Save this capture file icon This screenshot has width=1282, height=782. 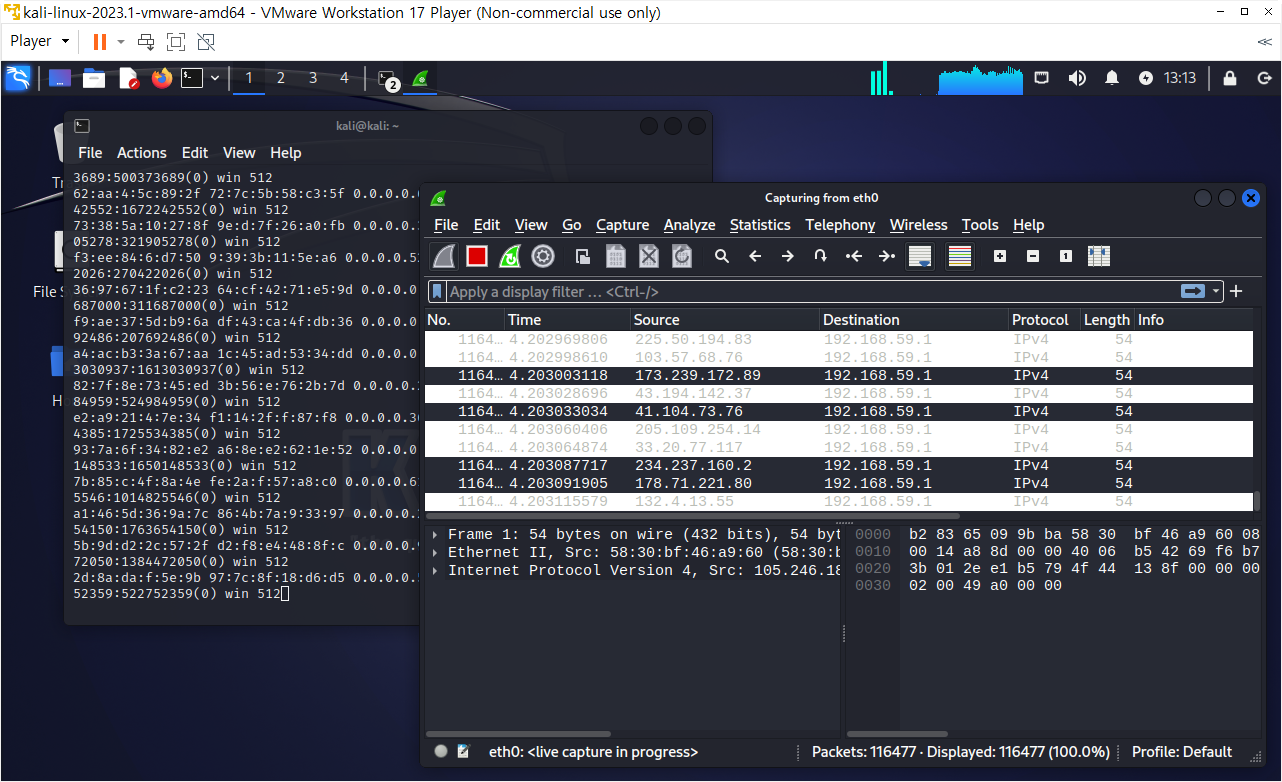point(616,256)
